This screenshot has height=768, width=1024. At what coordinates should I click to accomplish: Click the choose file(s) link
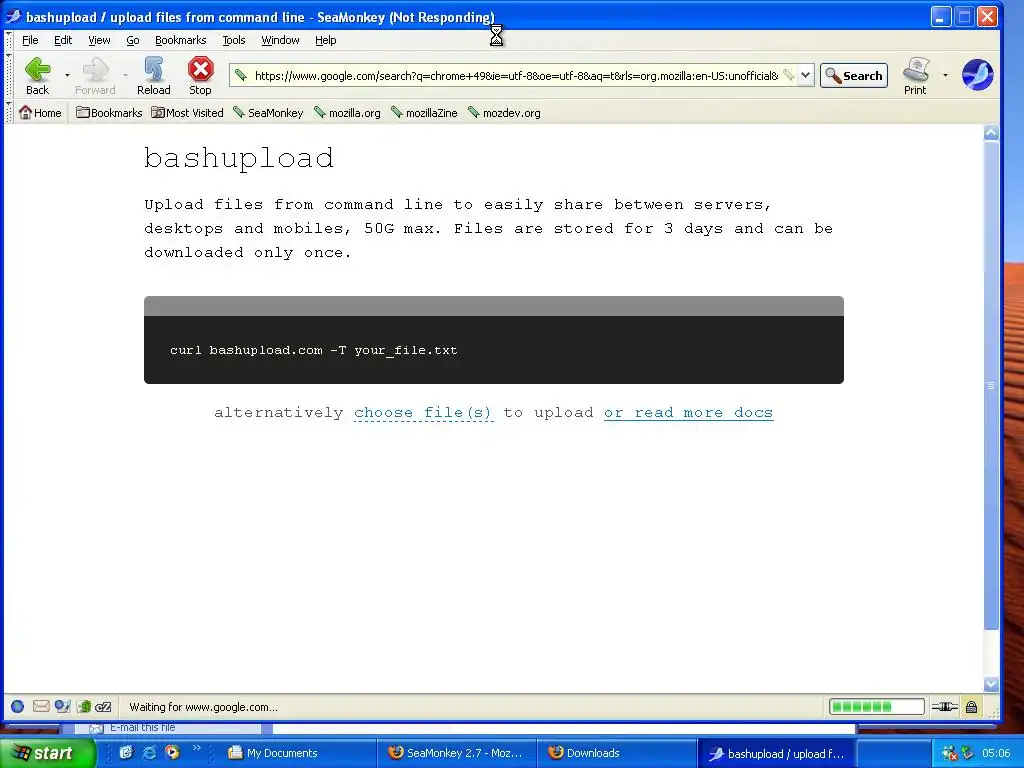423,413
